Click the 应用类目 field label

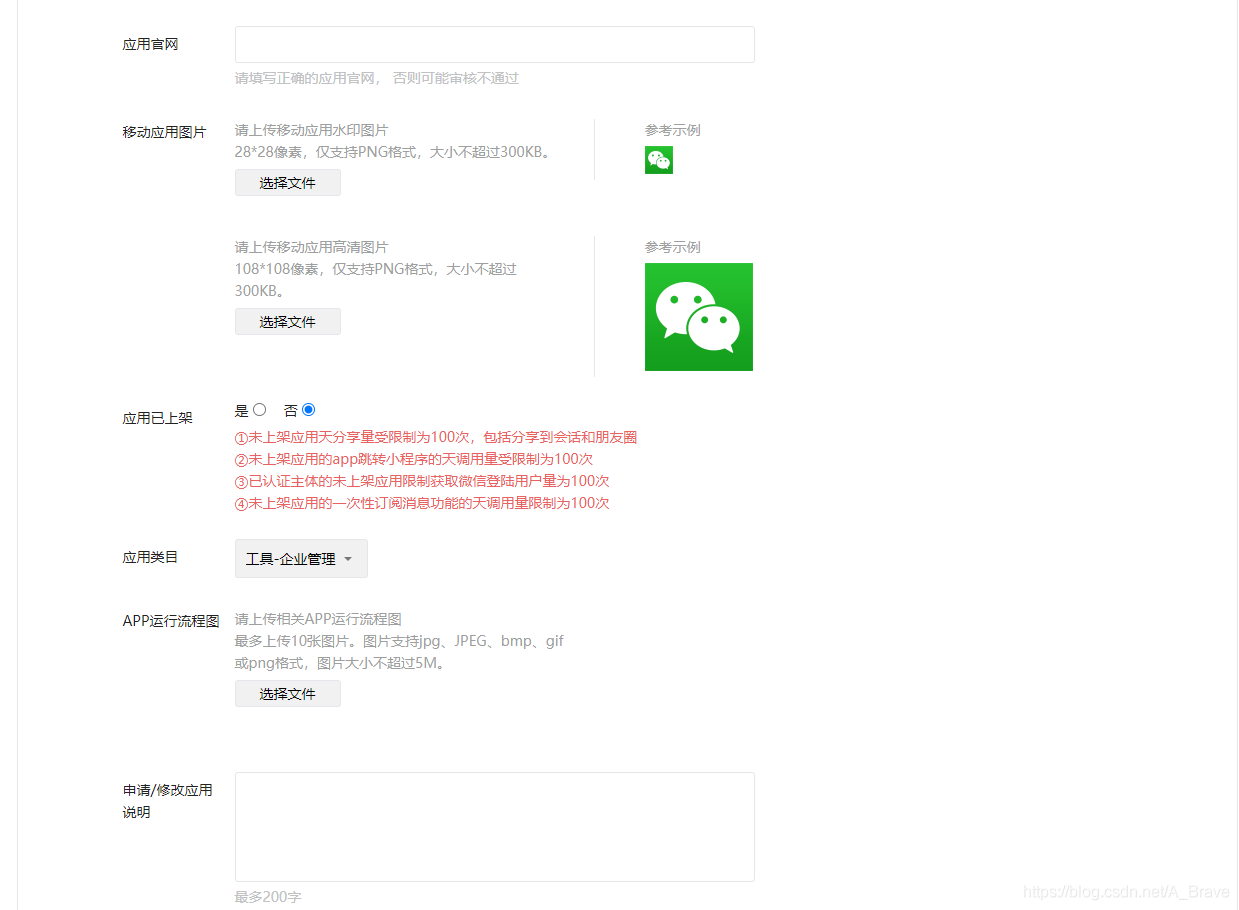coord(151,557)
